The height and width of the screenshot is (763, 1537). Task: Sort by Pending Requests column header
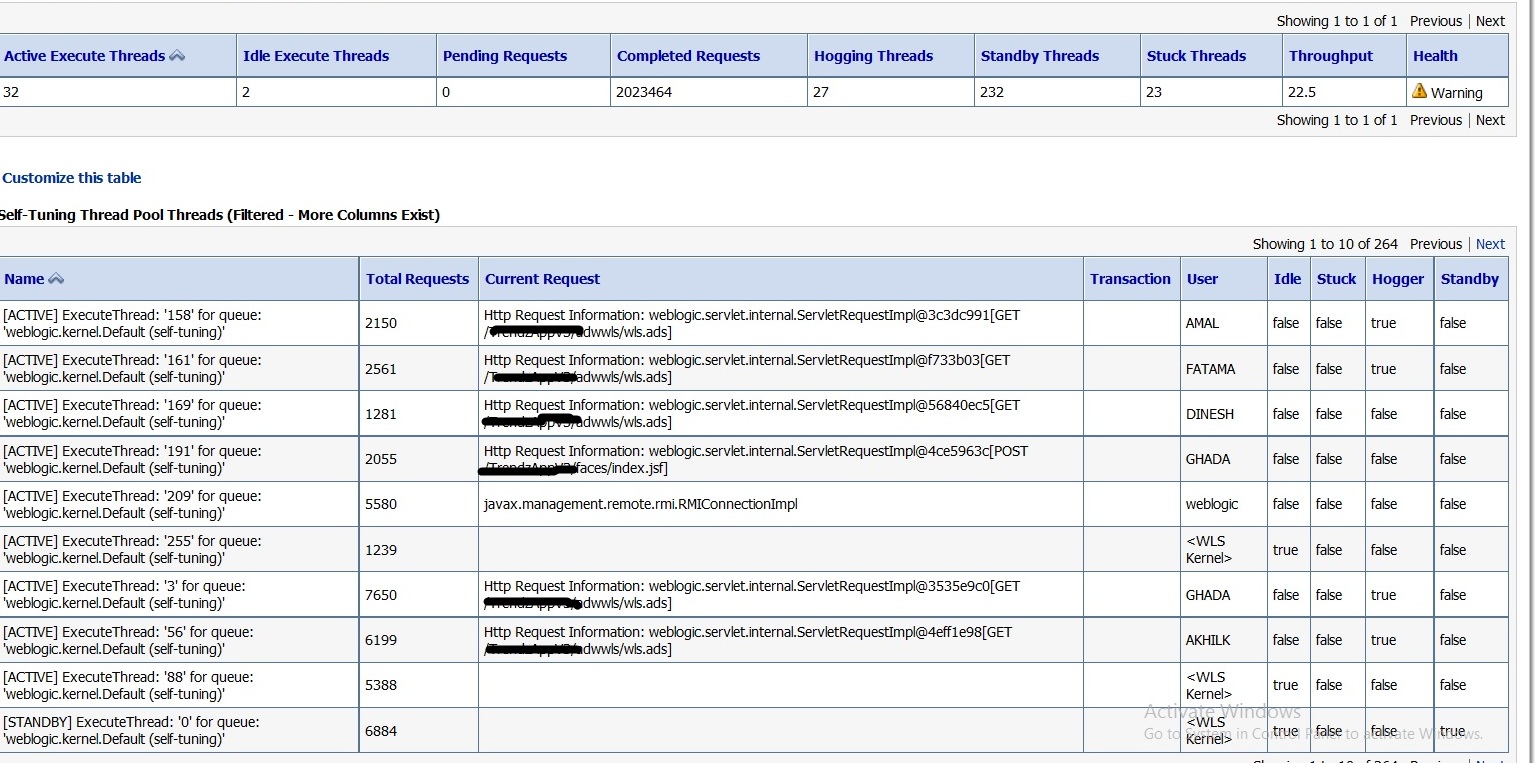[505, 56]
